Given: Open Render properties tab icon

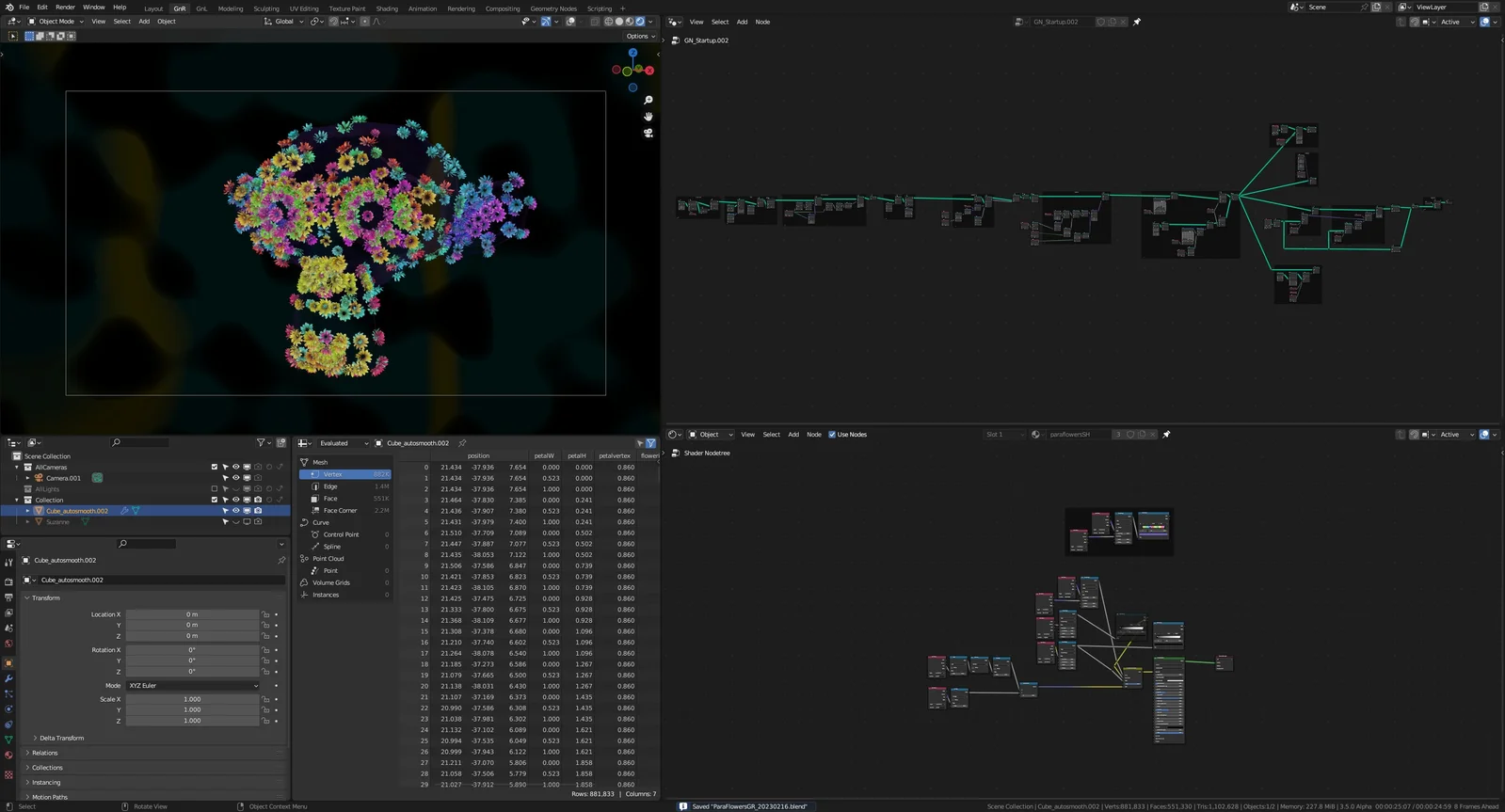Looking at the screenshot, I should 8,582.
